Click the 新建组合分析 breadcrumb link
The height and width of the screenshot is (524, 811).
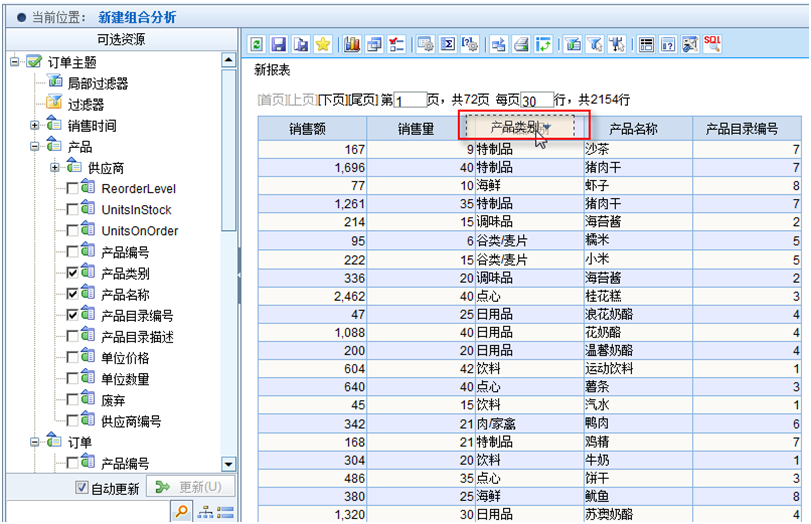pos(137,18)
